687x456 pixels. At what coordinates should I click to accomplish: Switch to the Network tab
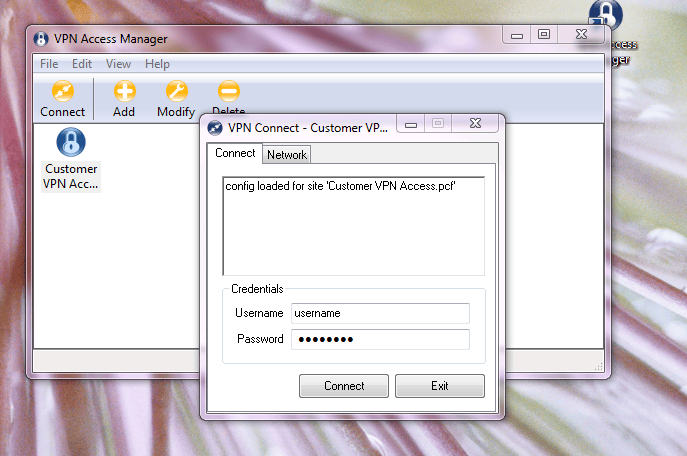click(287, 155)
